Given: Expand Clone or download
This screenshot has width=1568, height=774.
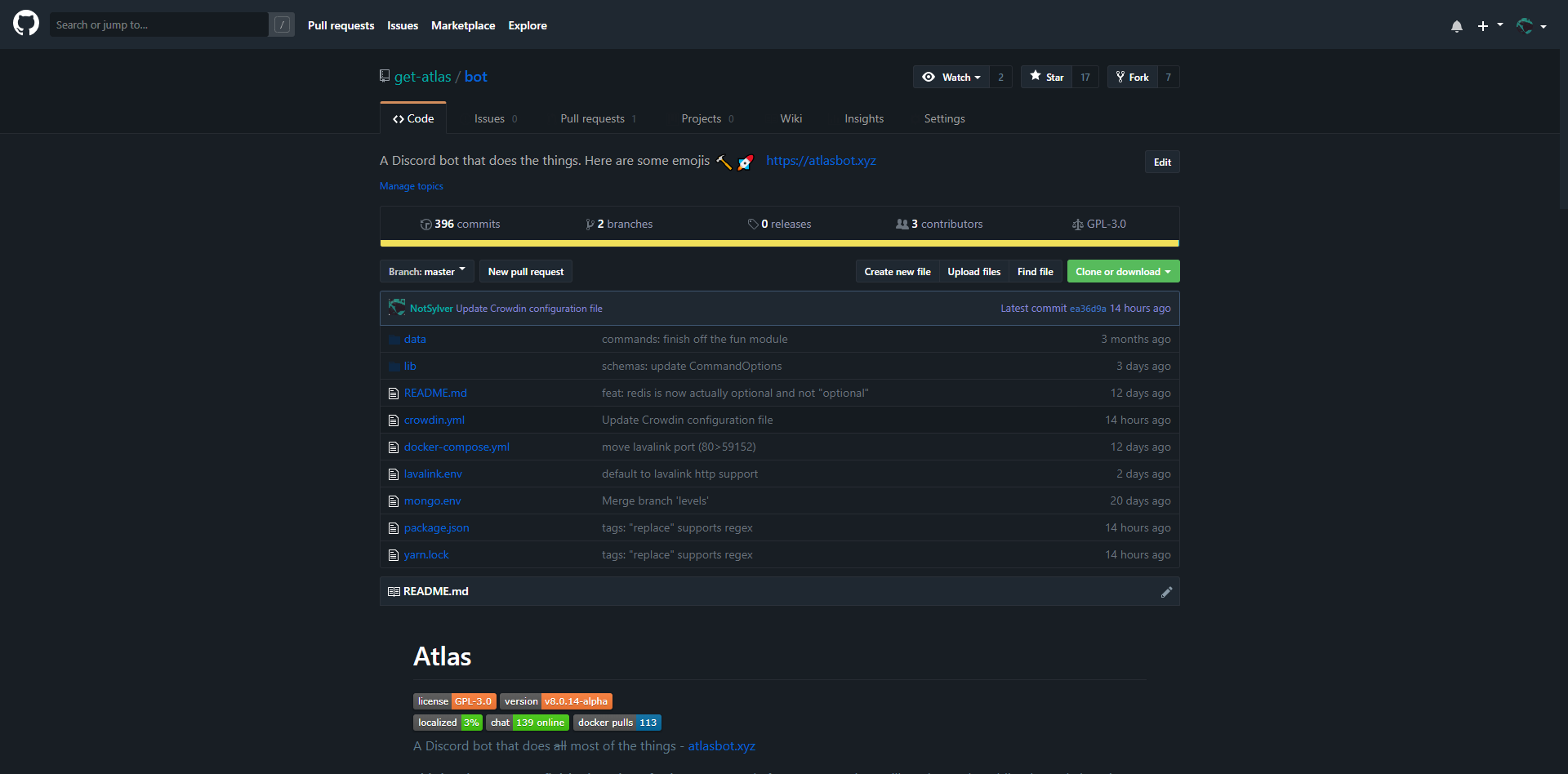Looking at the screenshot, I should coord(1124,271).
